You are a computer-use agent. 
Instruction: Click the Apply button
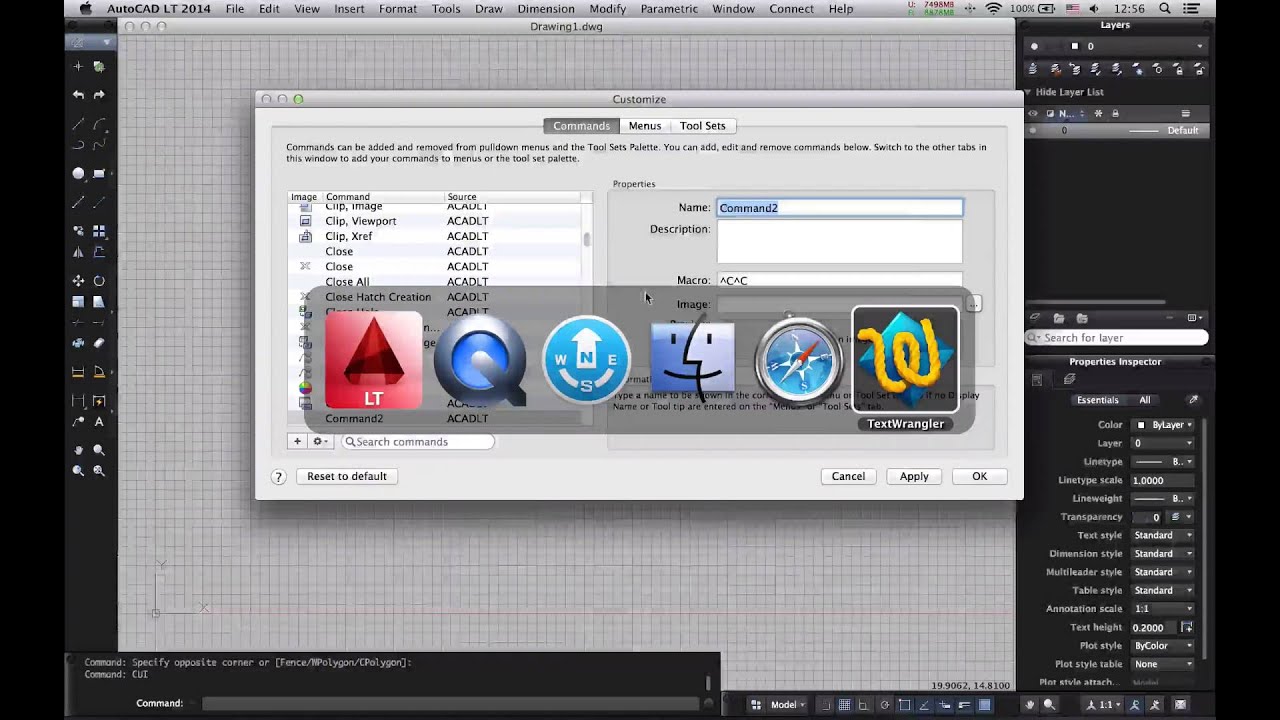pyautogui.click(x=914, y=476)
